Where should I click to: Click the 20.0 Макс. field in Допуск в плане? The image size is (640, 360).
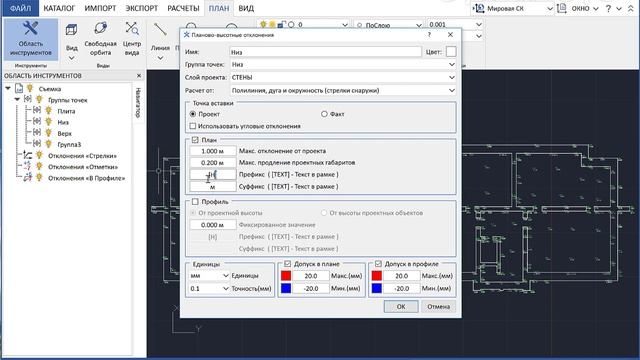point(311,276)
